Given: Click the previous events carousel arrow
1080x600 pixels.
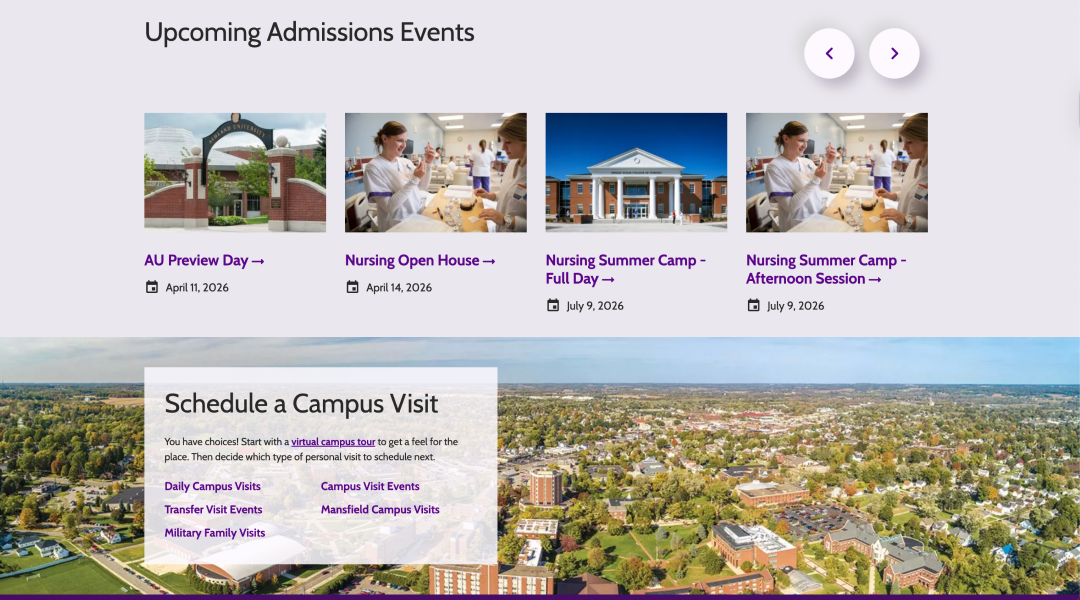Looking at the screenshot, I should coord(829,54).
